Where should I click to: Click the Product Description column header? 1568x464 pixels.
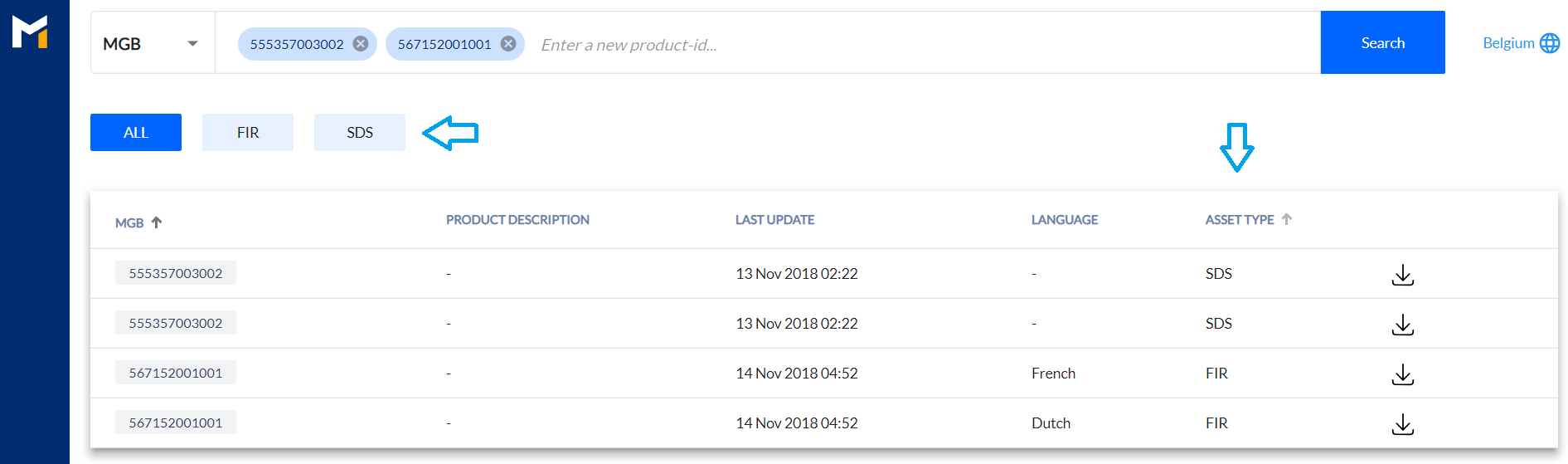click(517, 220)
